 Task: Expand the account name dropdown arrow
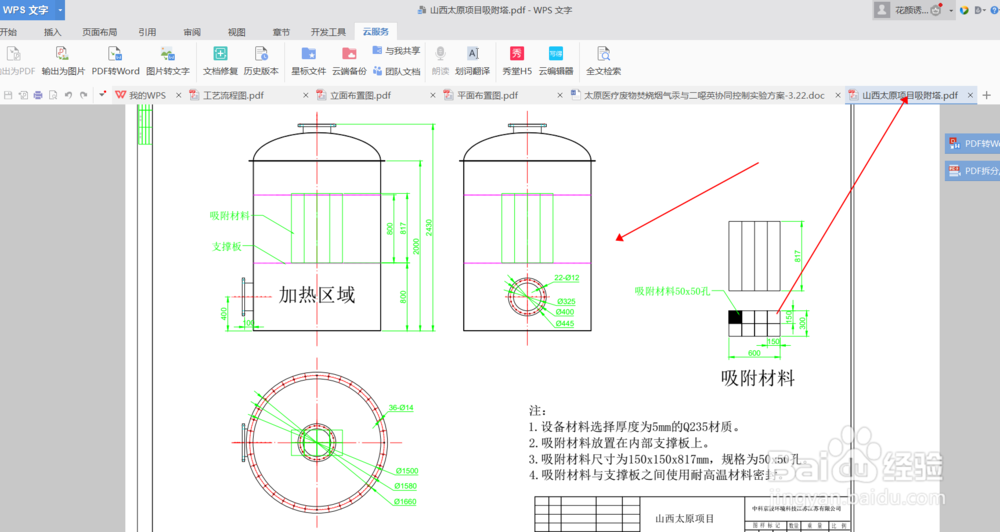coord(951,10)
